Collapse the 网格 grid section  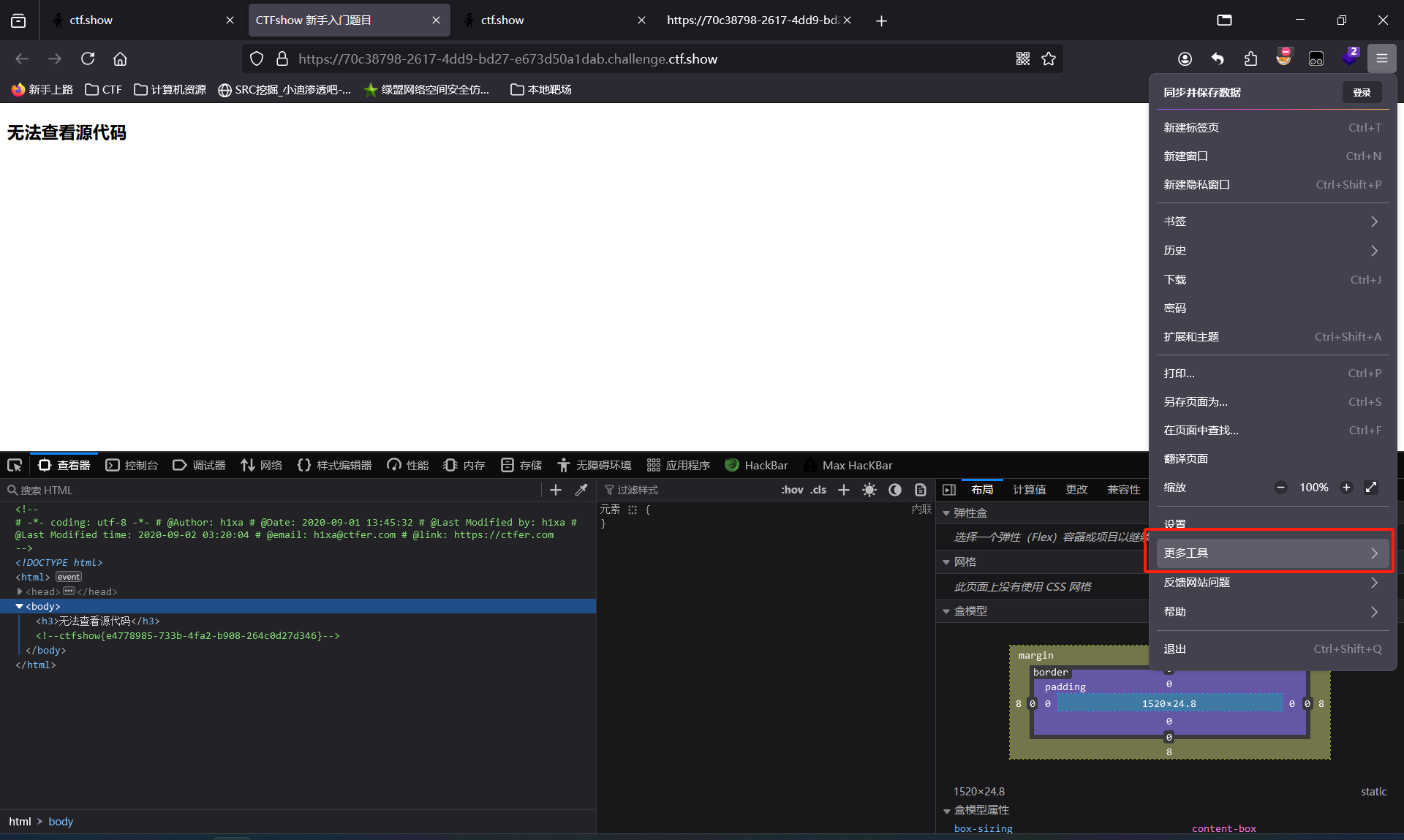(946, 562)
